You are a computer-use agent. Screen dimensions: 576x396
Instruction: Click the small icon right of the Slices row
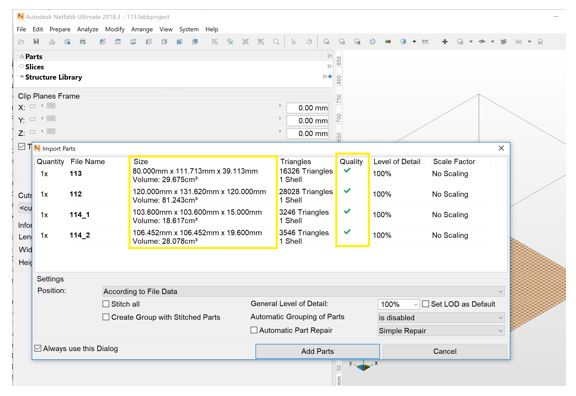coord(329,66)
